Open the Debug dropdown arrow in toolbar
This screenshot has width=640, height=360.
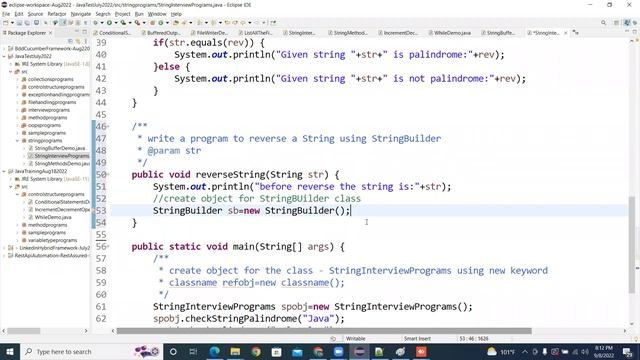click(102, 23)
